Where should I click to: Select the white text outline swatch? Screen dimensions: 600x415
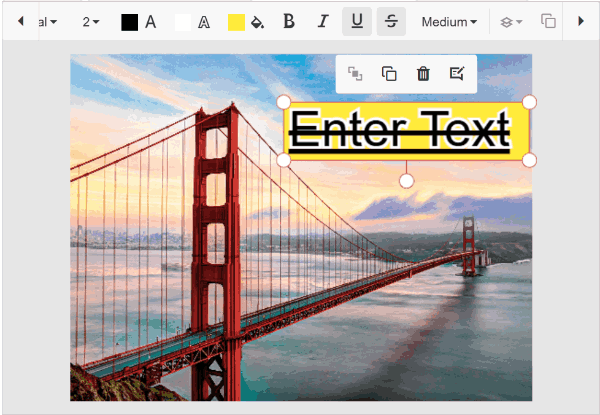pyautogui.click(x=182, y=22)
